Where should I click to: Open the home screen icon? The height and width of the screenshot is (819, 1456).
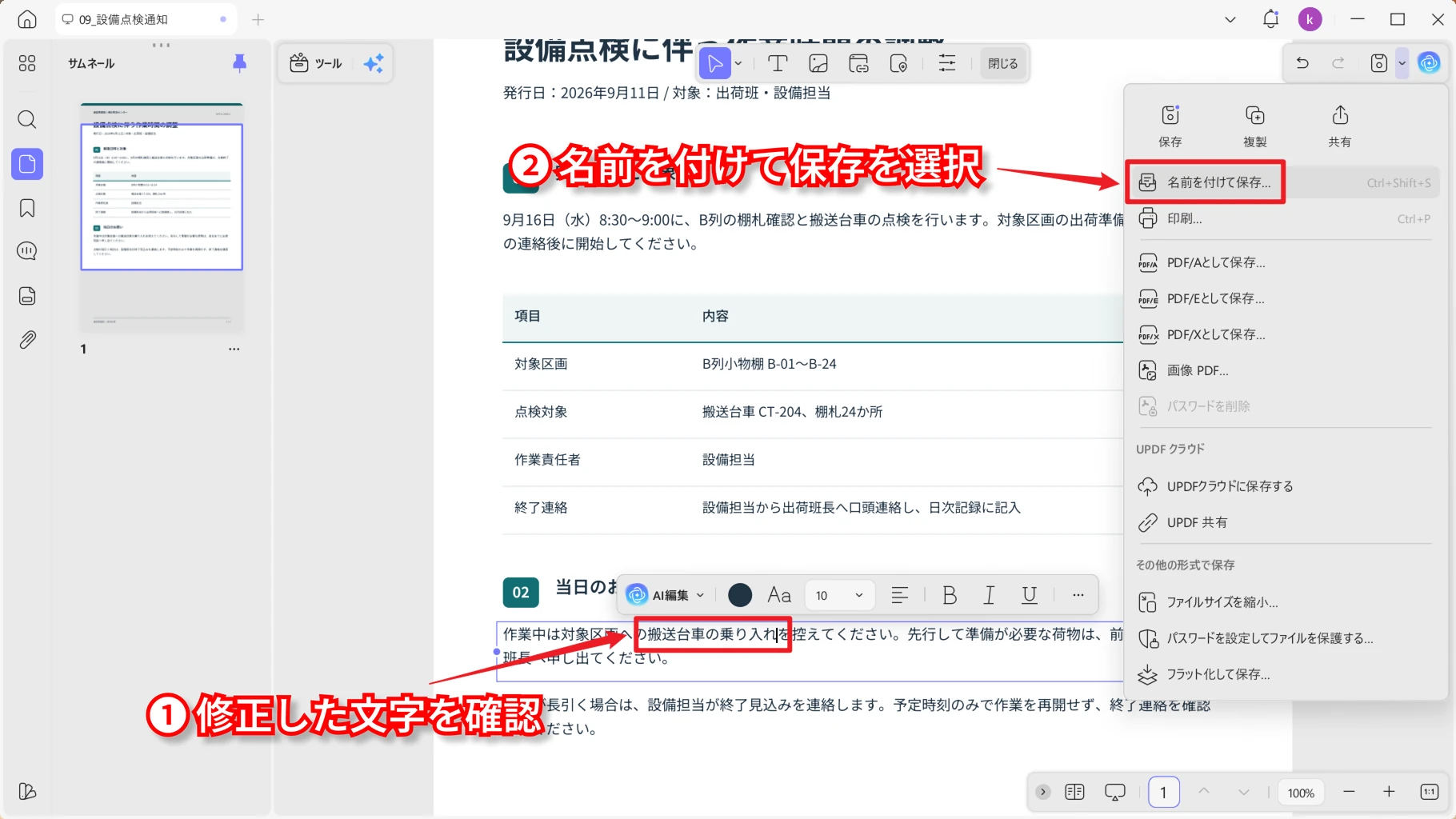[x=27, y=19]
